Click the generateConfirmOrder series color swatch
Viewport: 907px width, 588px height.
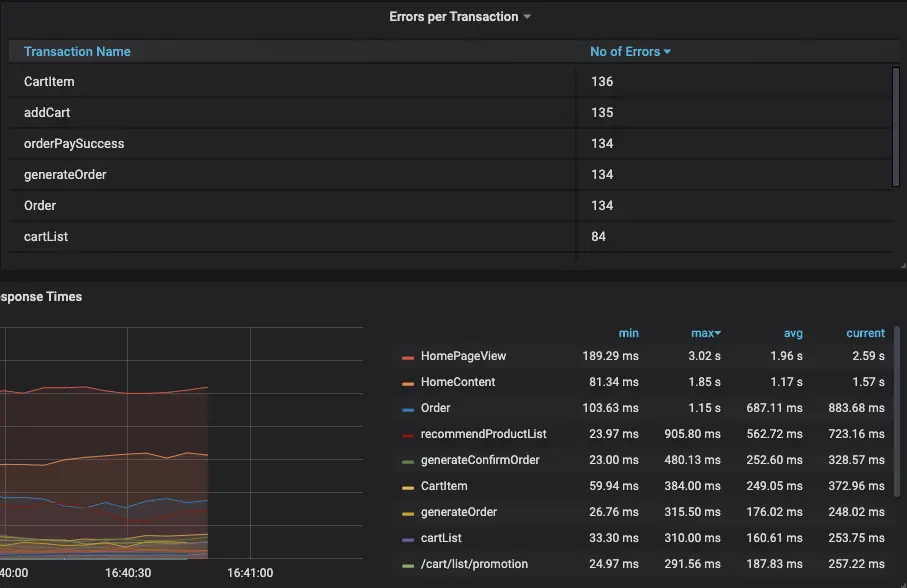point(408,462)
